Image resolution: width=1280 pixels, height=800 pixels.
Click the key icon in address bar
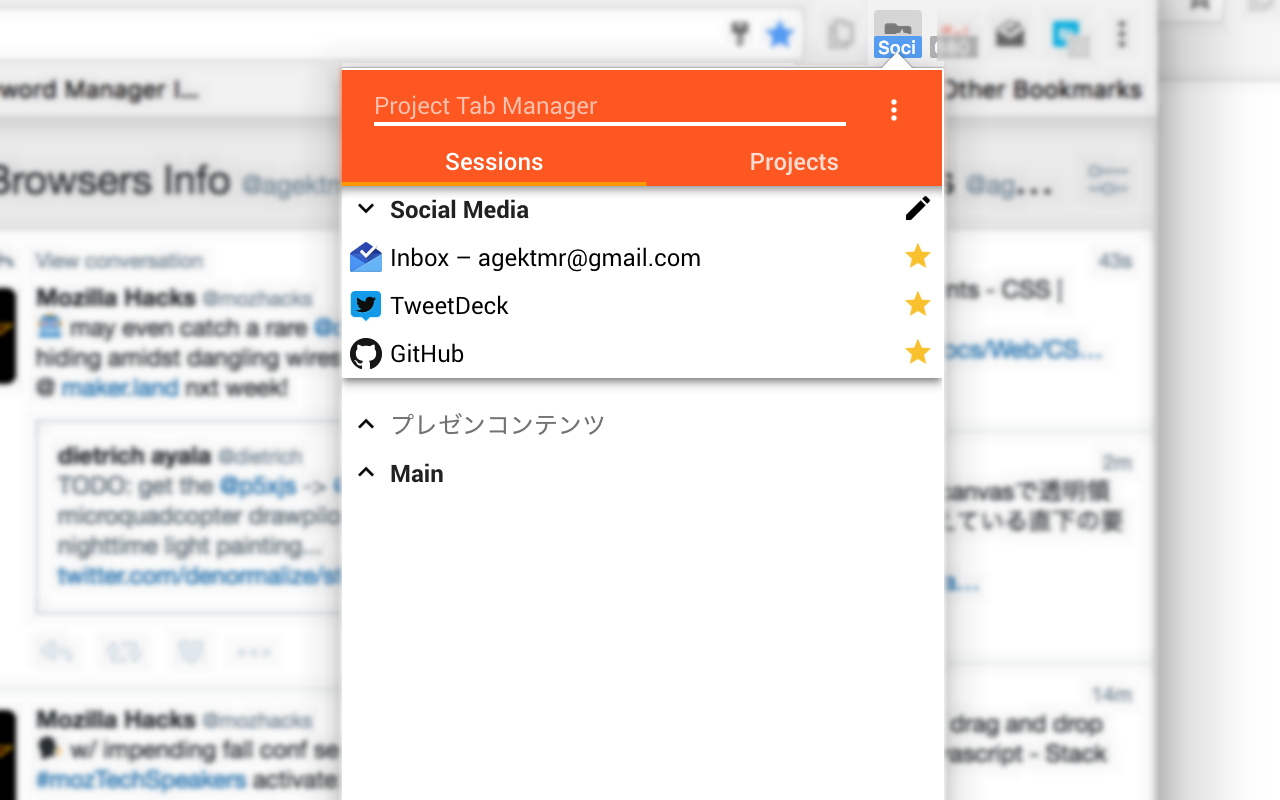tap(740, 36)
